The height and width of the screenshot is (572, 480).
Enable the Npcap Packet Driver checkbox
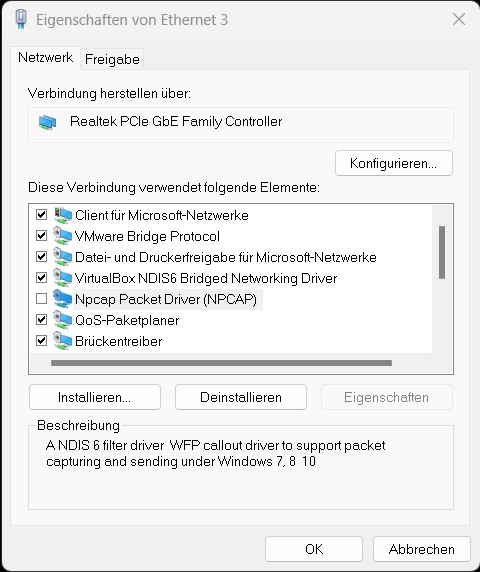[42, 299]
